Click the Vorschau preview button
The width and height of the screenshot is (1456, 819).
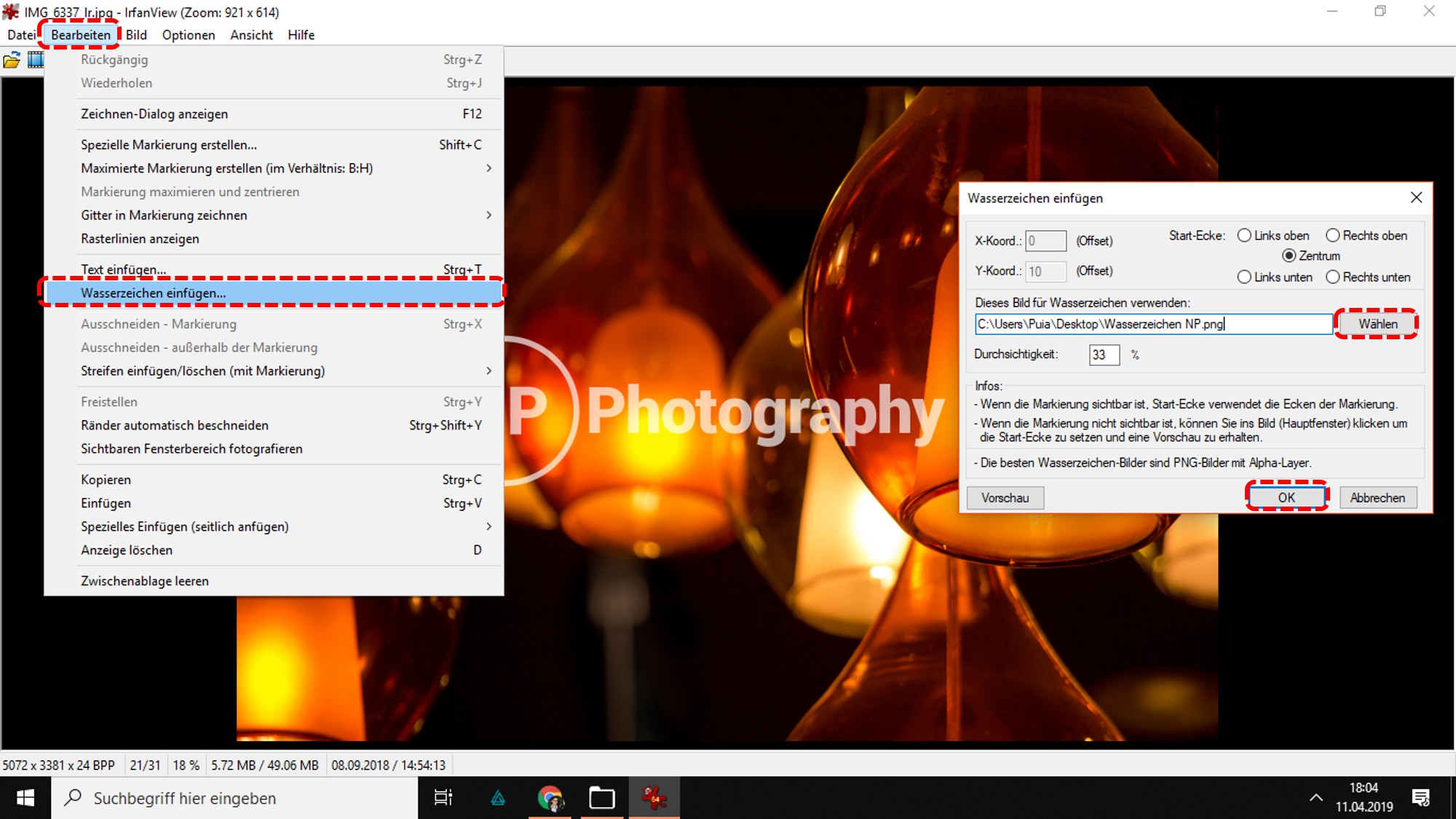pos(1005,498)
